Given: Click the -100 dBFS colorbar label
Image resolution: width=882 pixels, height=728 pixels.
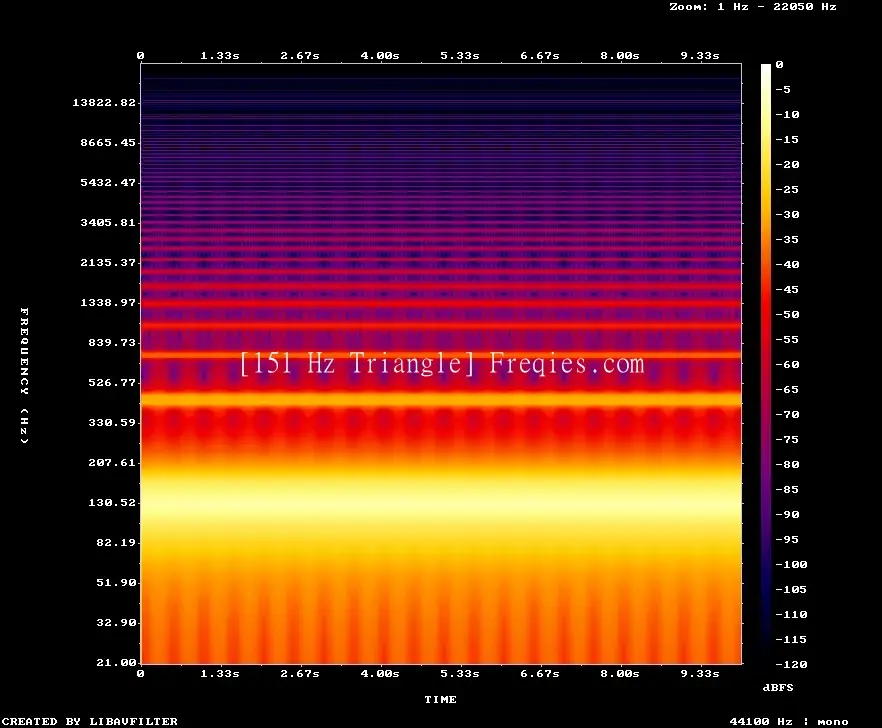Looking at the screenshot, I should click(791, 564).
